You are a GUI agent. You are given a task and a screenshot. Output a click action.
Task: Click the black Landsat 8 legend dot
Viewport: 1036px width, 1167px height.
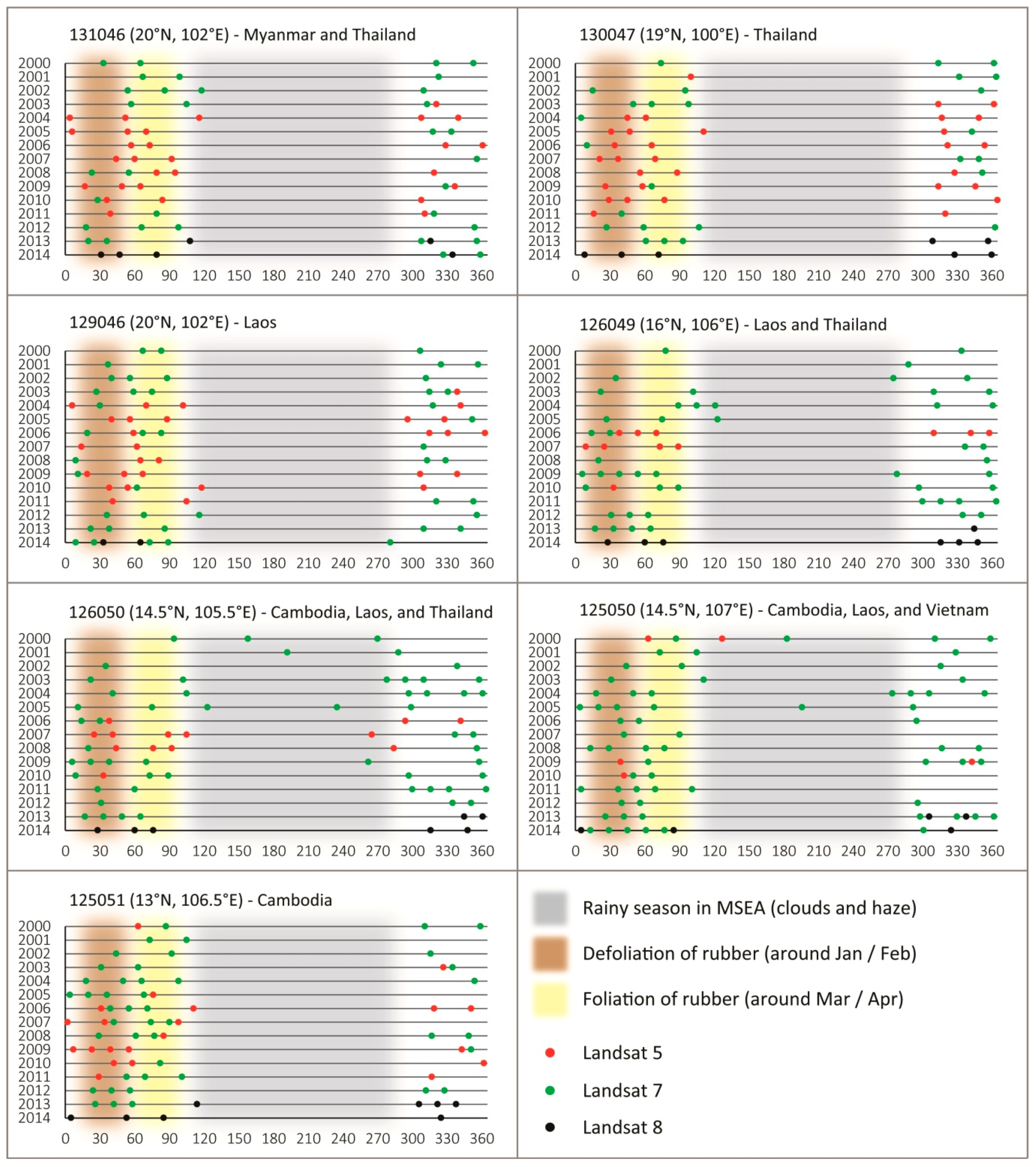point(550,1128)
